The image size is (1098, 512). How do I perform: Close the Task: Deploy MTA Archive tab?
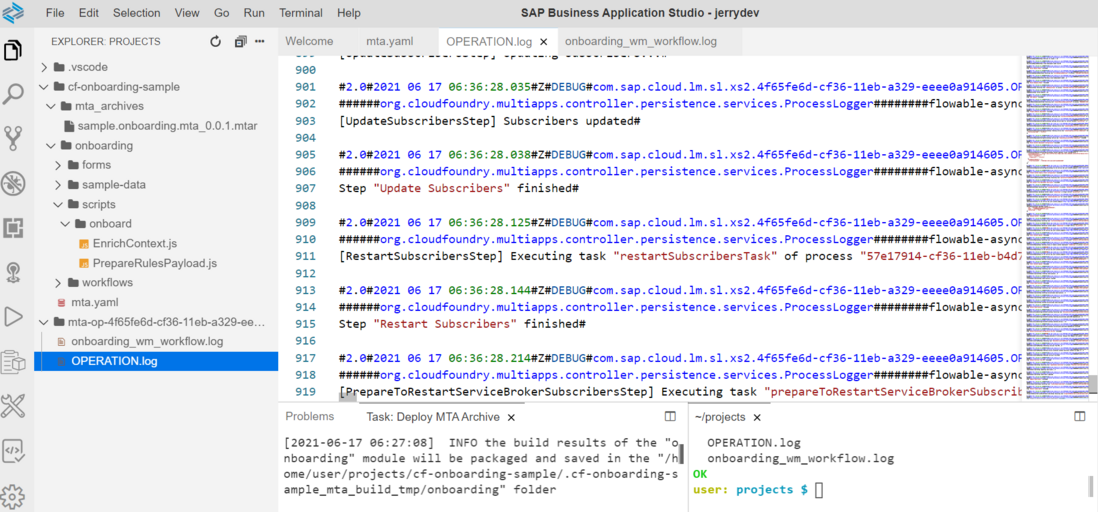click(x=511, y=417)
